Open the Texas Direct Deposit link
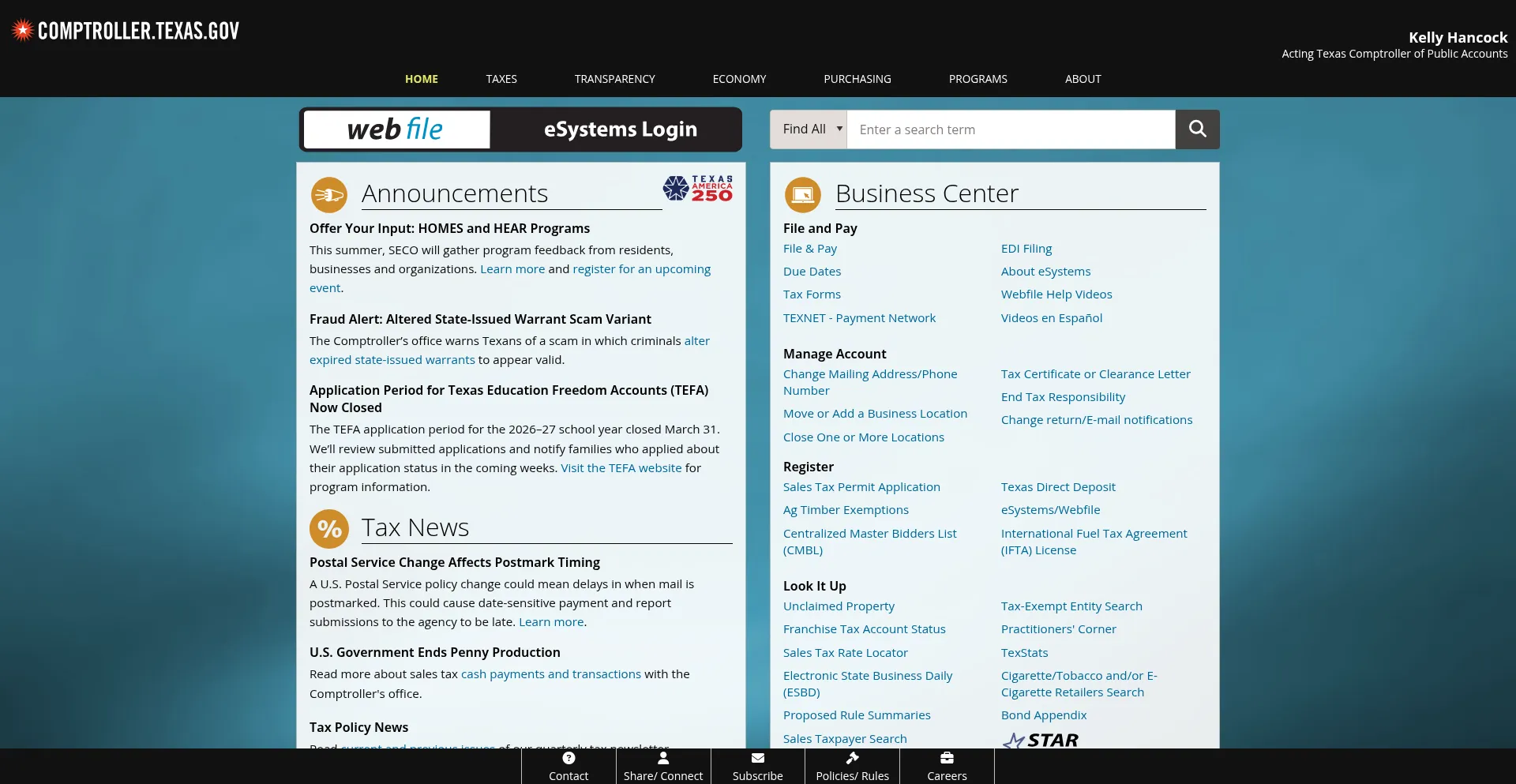 1058,487
